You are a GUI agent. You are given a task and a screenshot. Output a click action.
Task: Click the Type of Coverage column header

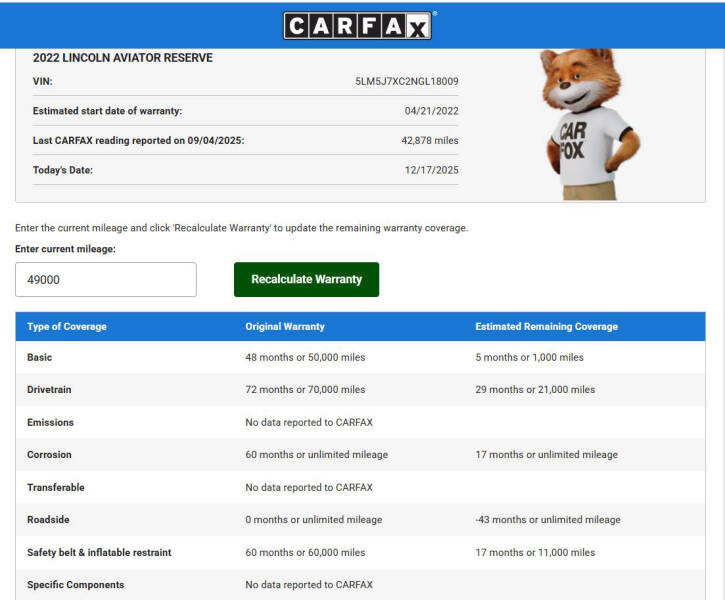[x=67, y=327]
